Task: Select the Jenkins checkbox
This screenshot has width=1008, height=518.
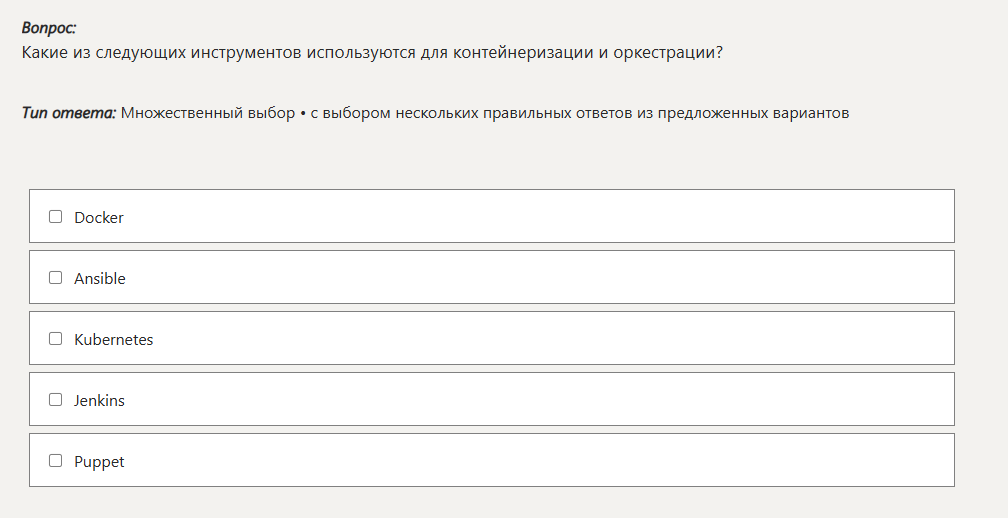Action: click(x=56, y=399)
